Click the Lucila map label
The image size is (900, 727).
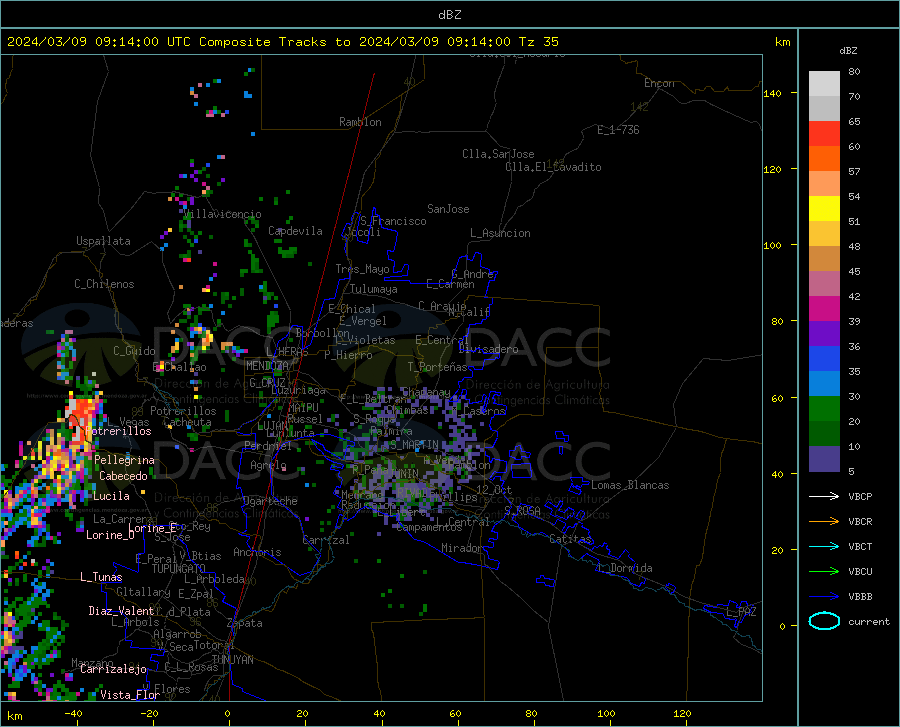111,496
